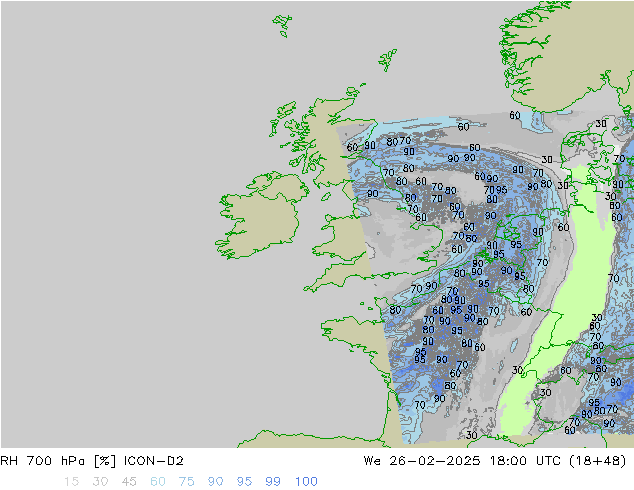Pick the 90 legend value
This screenshot has height=490, width=634.
tap(216, 481)
